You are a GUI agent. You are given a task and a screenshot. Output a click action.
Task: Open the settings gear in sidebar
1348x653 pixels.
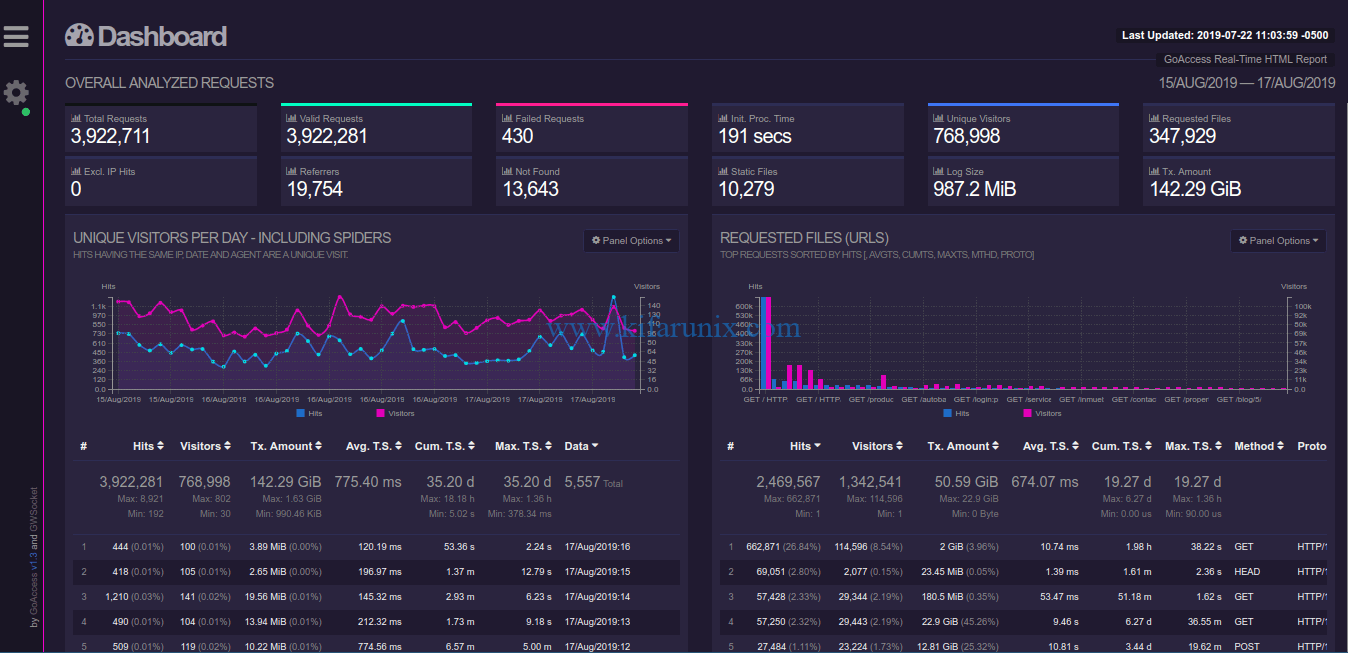point(16,93)
